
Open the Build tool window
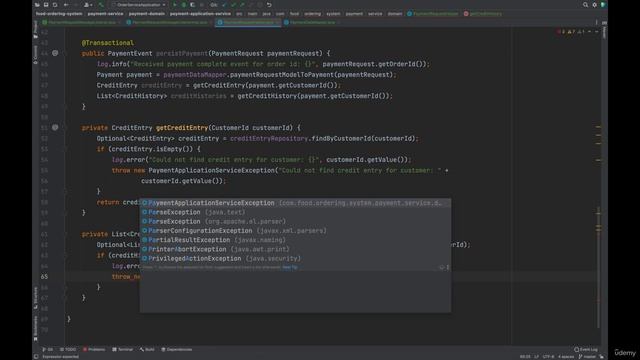[x=147, y=349]
